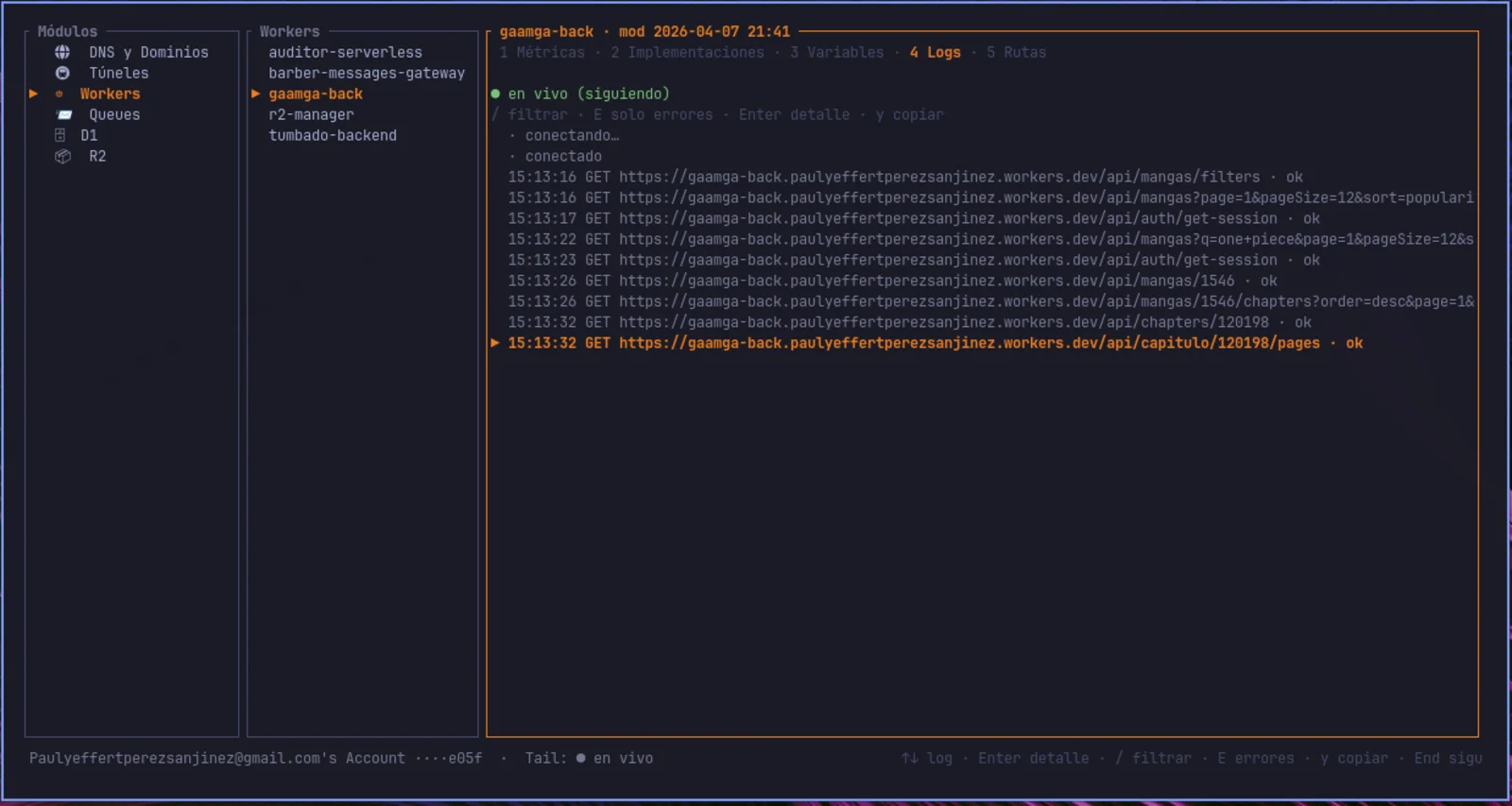Click the Tail status dot in footer
Screen dimensions: 1512x806
point(580,758)
